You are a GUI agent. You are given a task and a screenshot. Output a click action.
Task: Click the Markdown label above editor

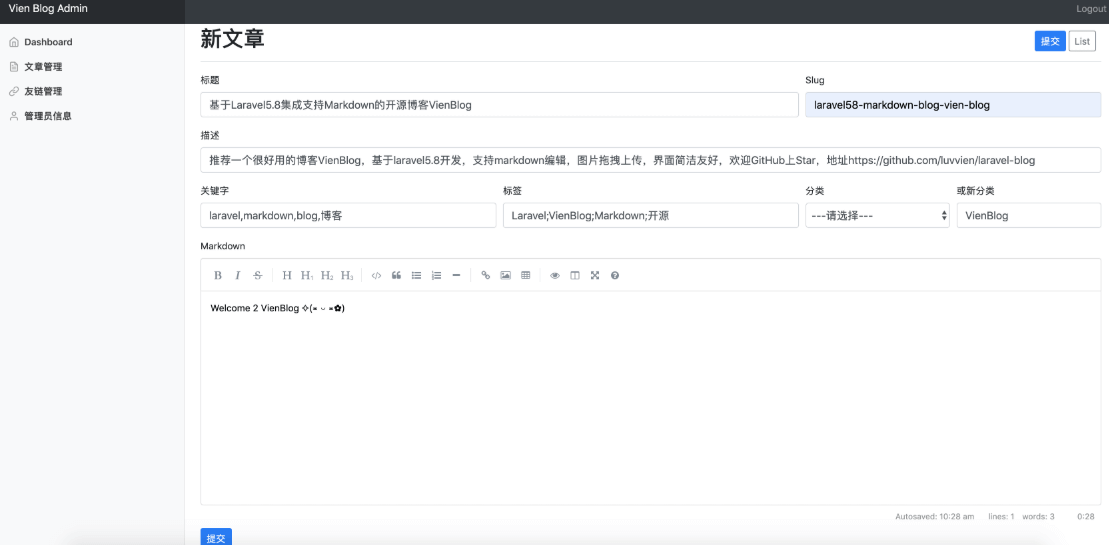click(x=223, y=246)
